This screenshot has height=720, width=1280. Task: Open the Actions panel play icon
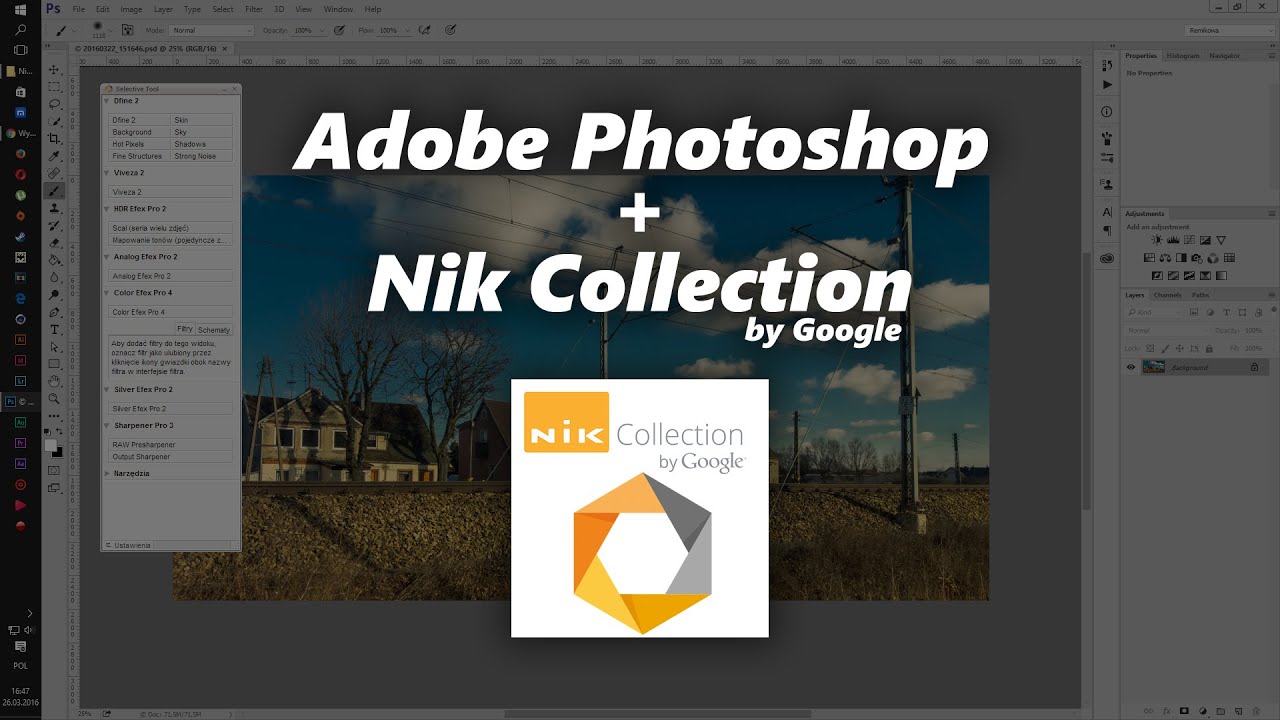point(1107,85)
